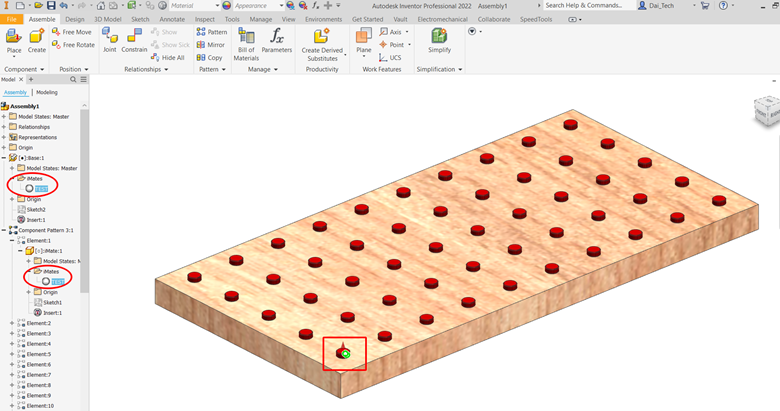Click the Search Help & Commands field
Image resolution: width=780 pixels, height=411 pixels.
[x=589, y=5]
